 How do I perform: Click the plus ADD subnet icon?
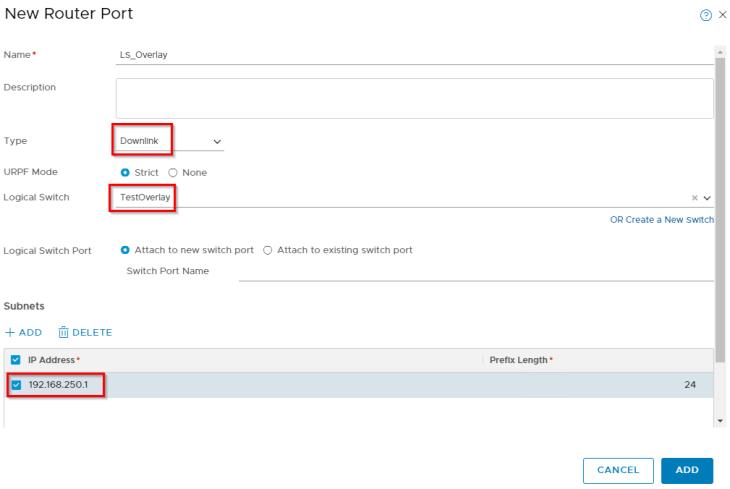[10, 332]
